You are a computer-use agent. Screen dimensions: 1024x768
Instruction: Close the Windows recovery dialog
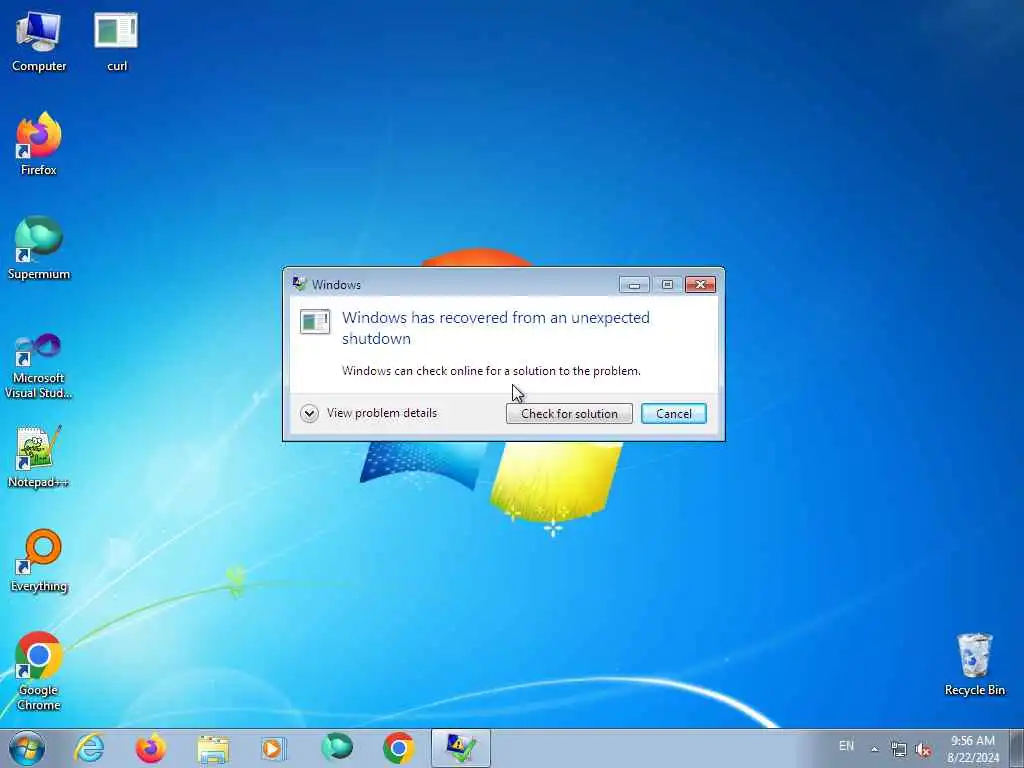click(x=700, y=285)
